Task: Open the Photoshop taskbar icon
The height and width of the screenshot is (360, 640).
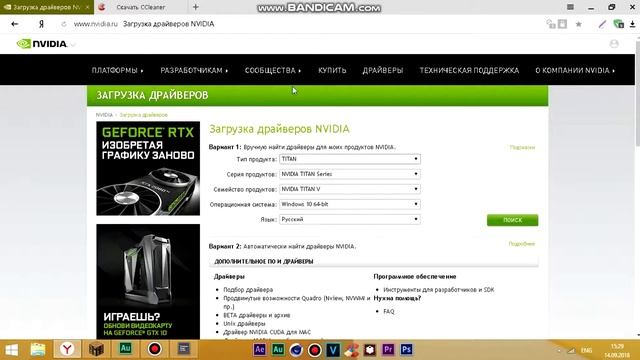Action: pos(407,350)
